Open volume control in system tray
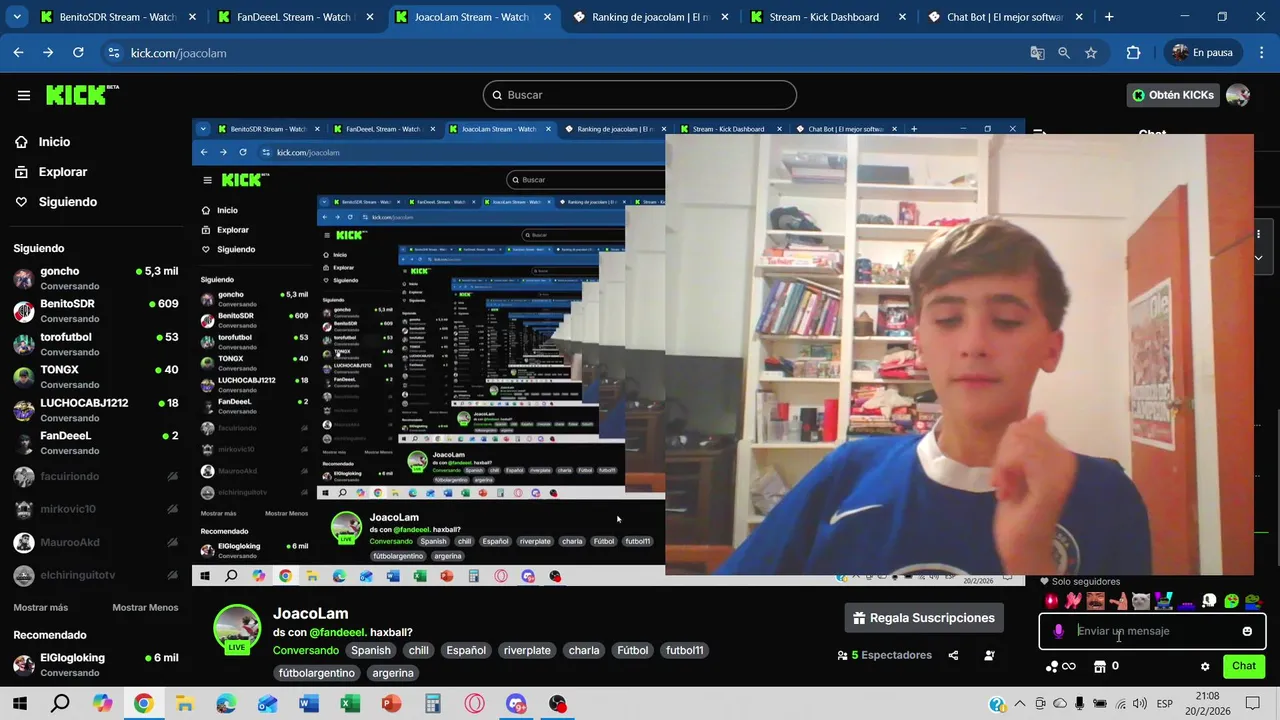 pyautogui.click(x=1139, y=704)
